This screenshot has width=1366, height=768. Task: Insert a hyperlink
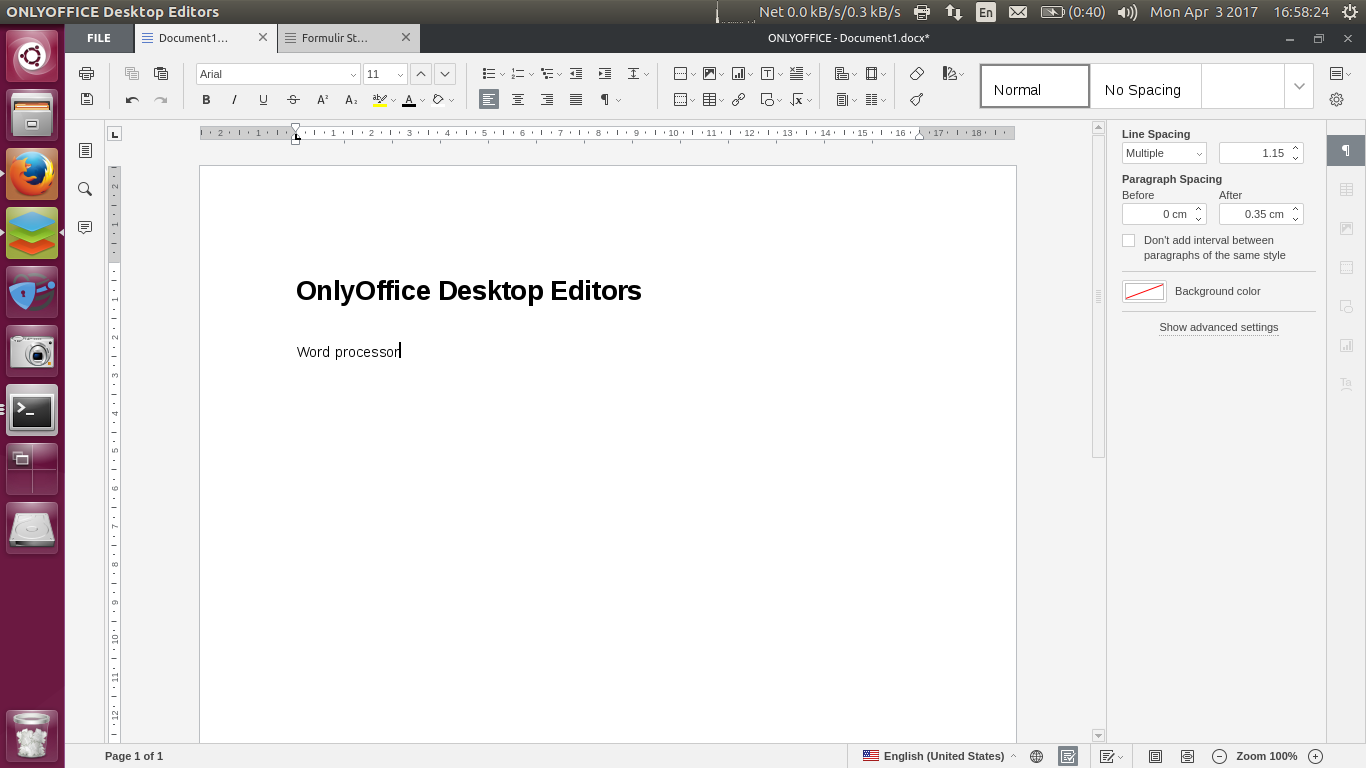738,99
